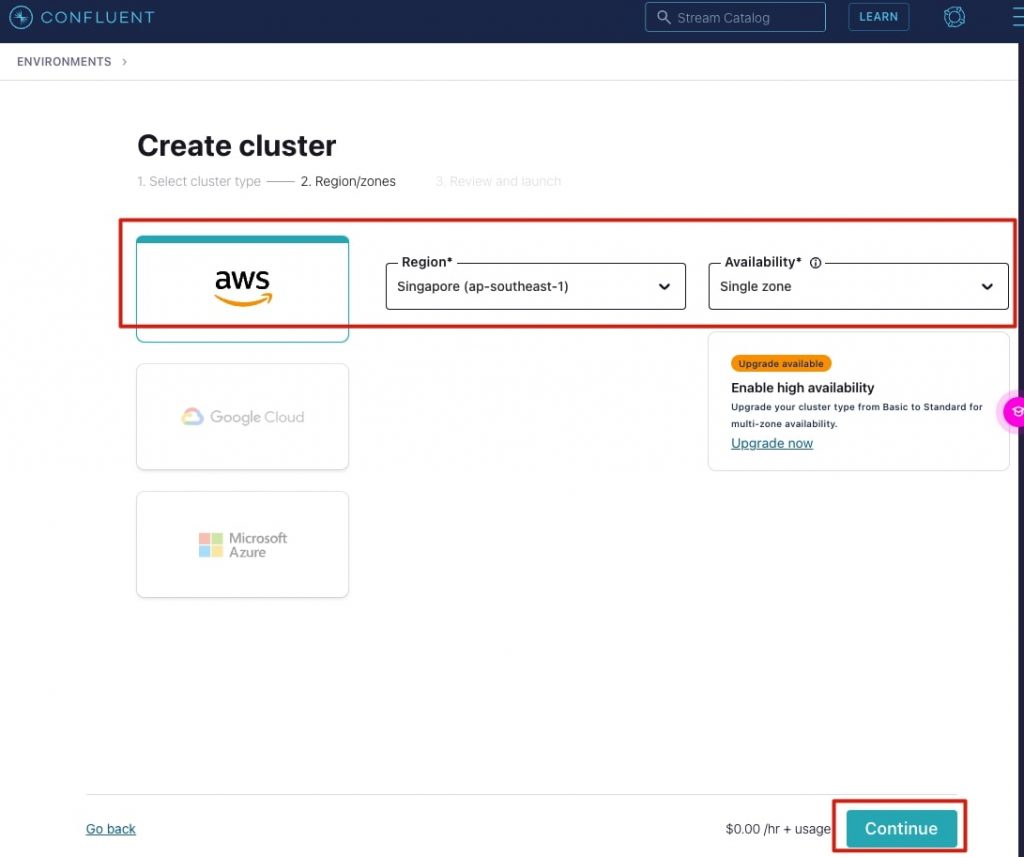This screenshot has height=857, width=1024.
Task: Open the support headset icon
Action: coord(954,16)
